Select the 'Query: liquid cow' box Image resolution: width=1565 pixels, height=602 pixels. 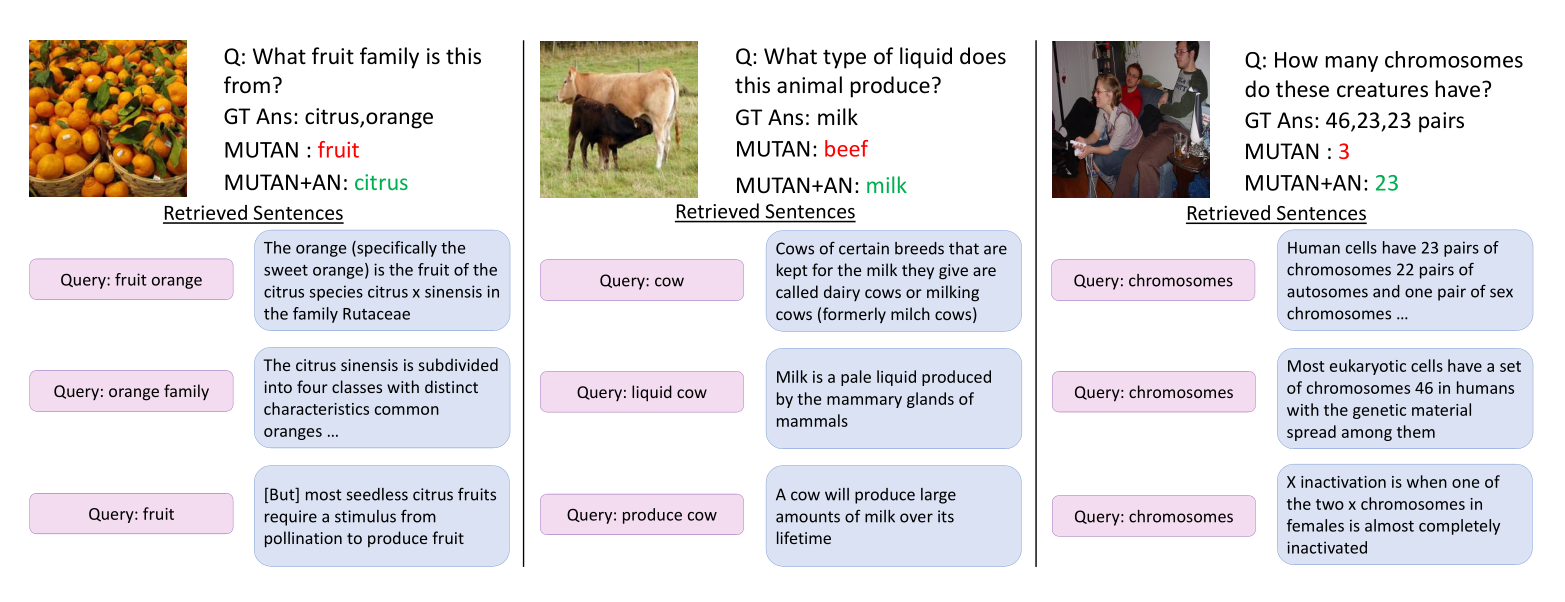[642, 392]
